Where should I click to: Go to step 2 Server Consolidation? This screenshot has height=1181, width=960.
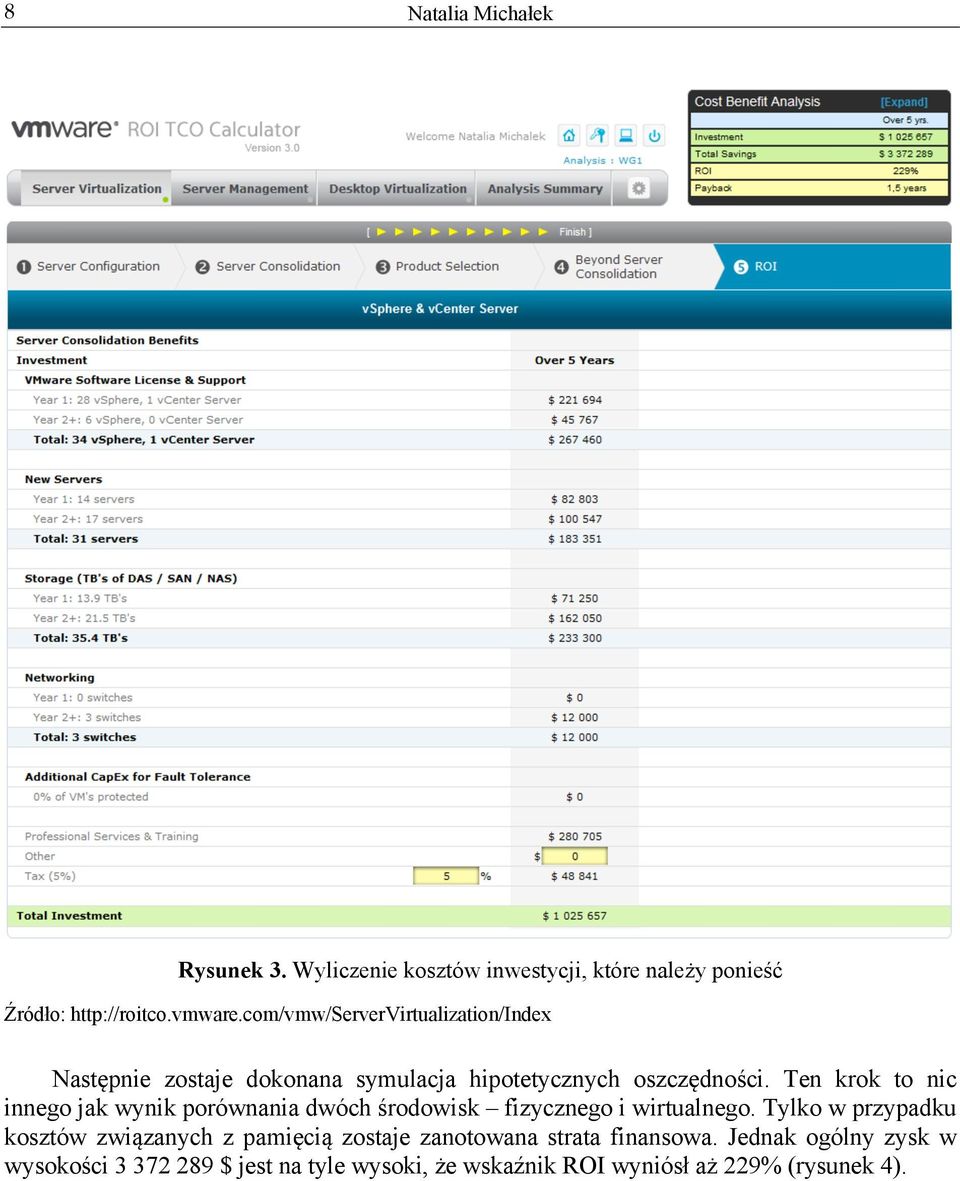click(x=268, y=267)
